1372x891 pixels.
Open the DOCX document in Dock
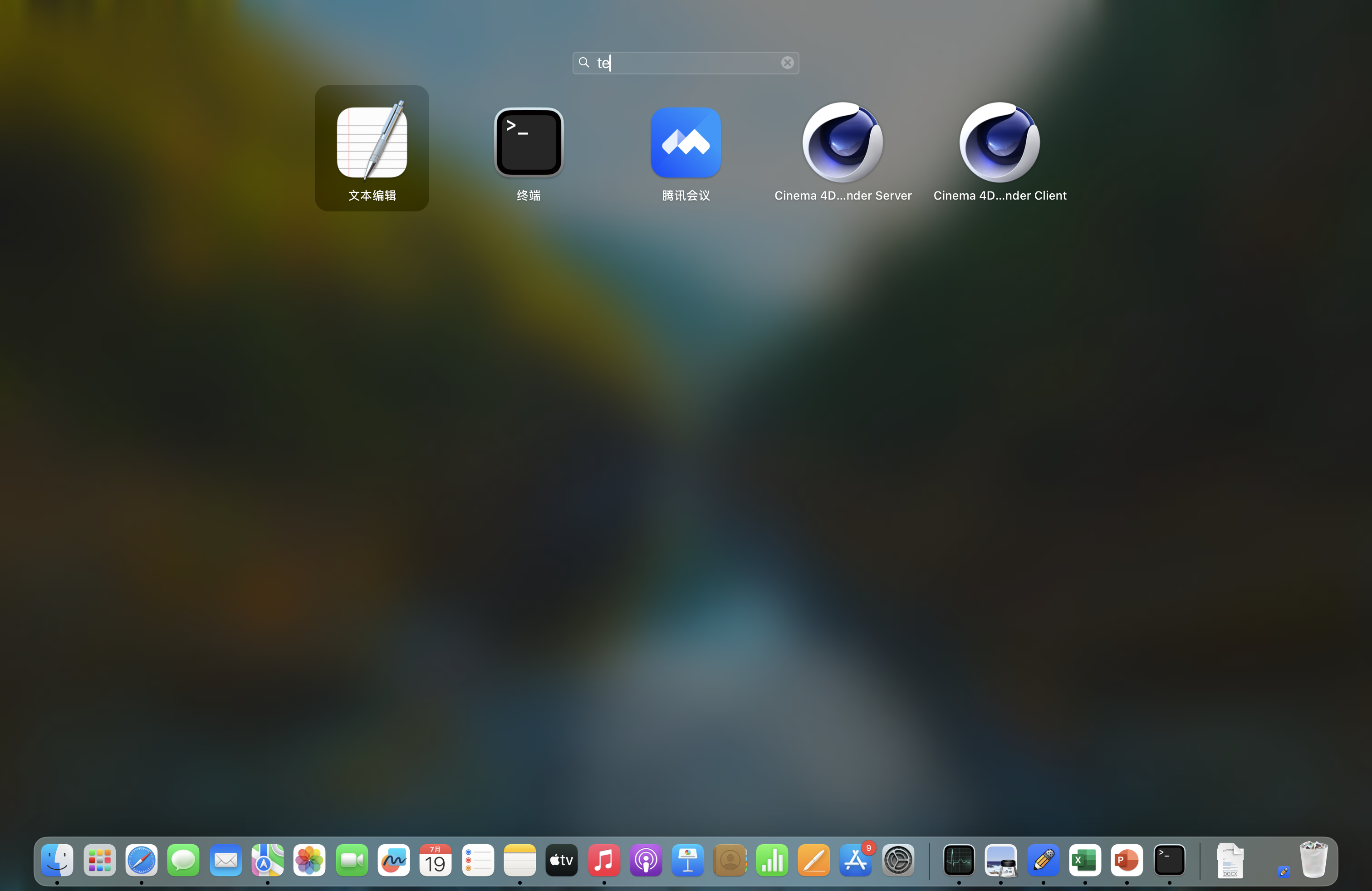click(1230, 861)
